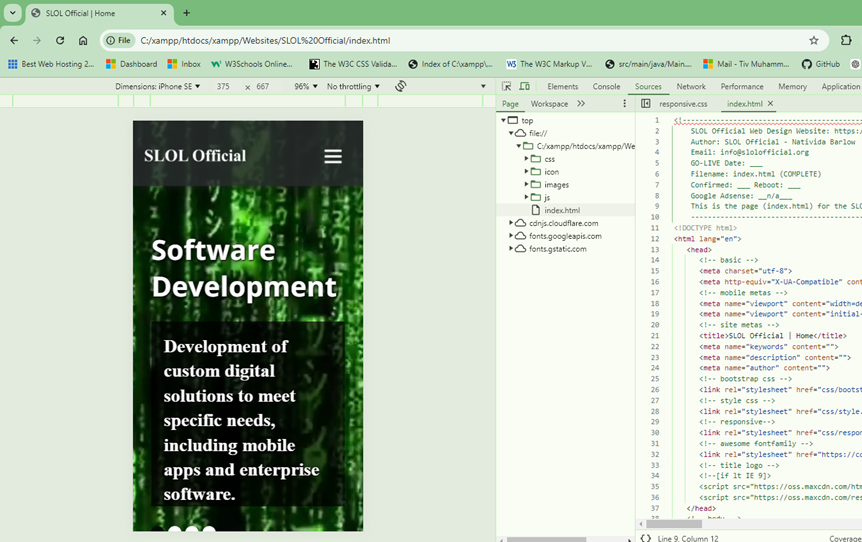This screenshot has width=862, height=542.
Task: Click the browser forward arrow
Action: tap(37, 41)
